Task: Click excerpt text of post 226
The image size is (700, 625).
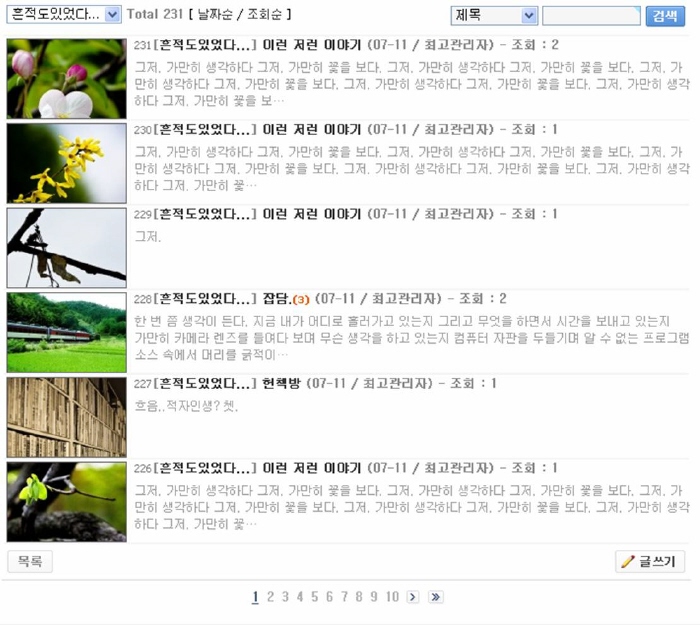Action: pyautogui.click(x=412, y=507)
